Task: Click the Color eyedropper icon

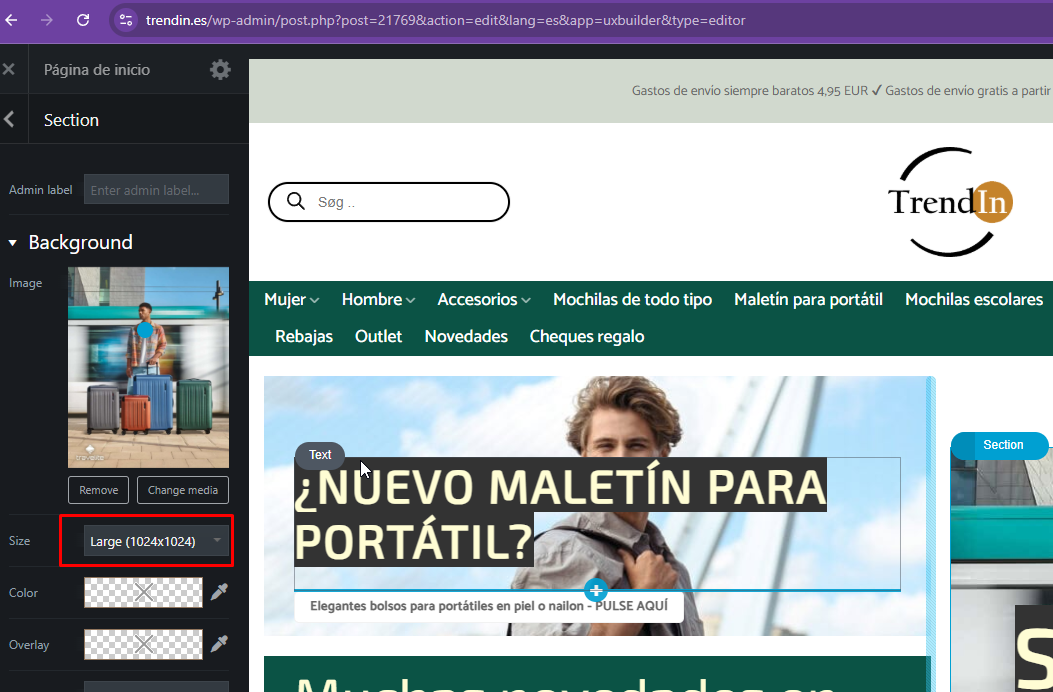Action: click(x=219, y=593)
